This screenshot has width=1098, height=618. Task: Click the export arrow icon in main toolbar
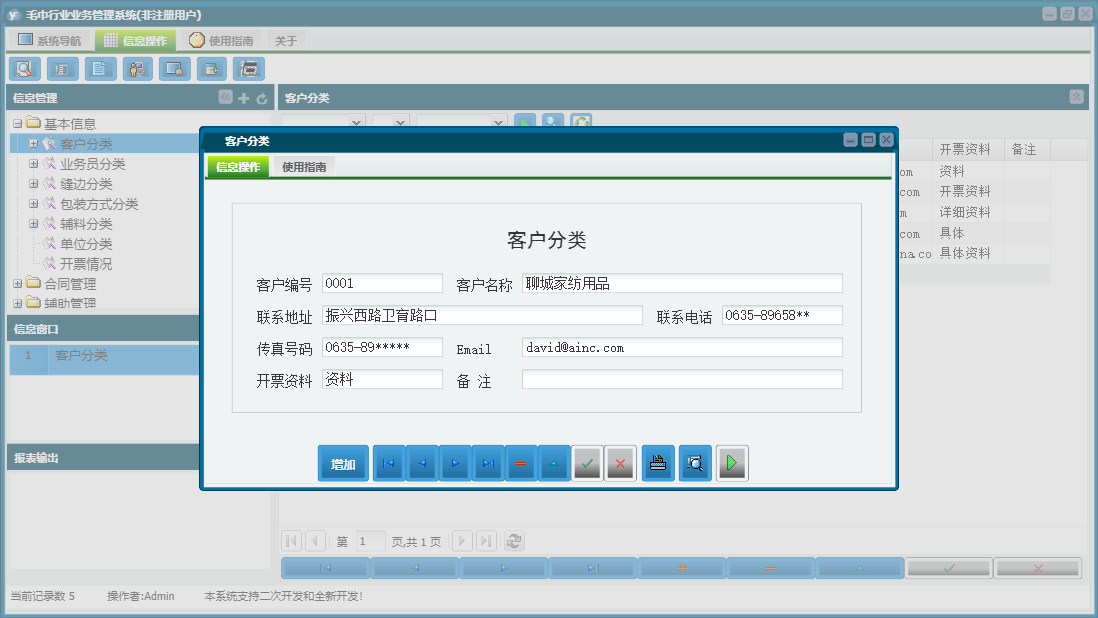(x=211, y=69)
